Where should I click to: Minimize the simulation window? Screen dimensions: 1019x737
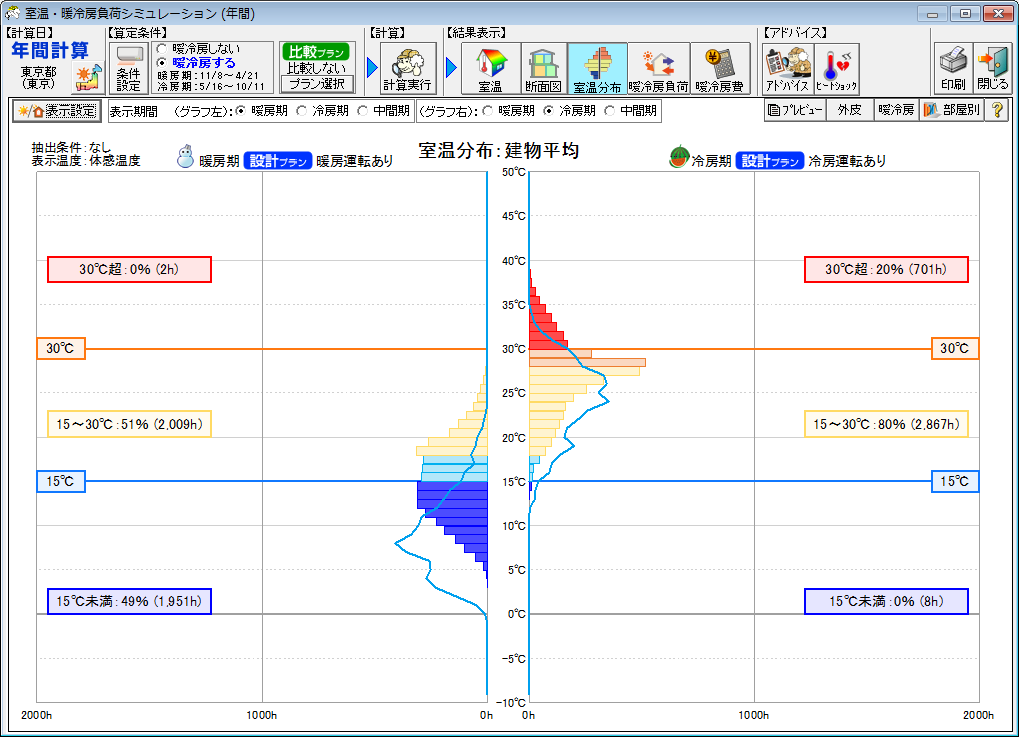click(932, 14)
